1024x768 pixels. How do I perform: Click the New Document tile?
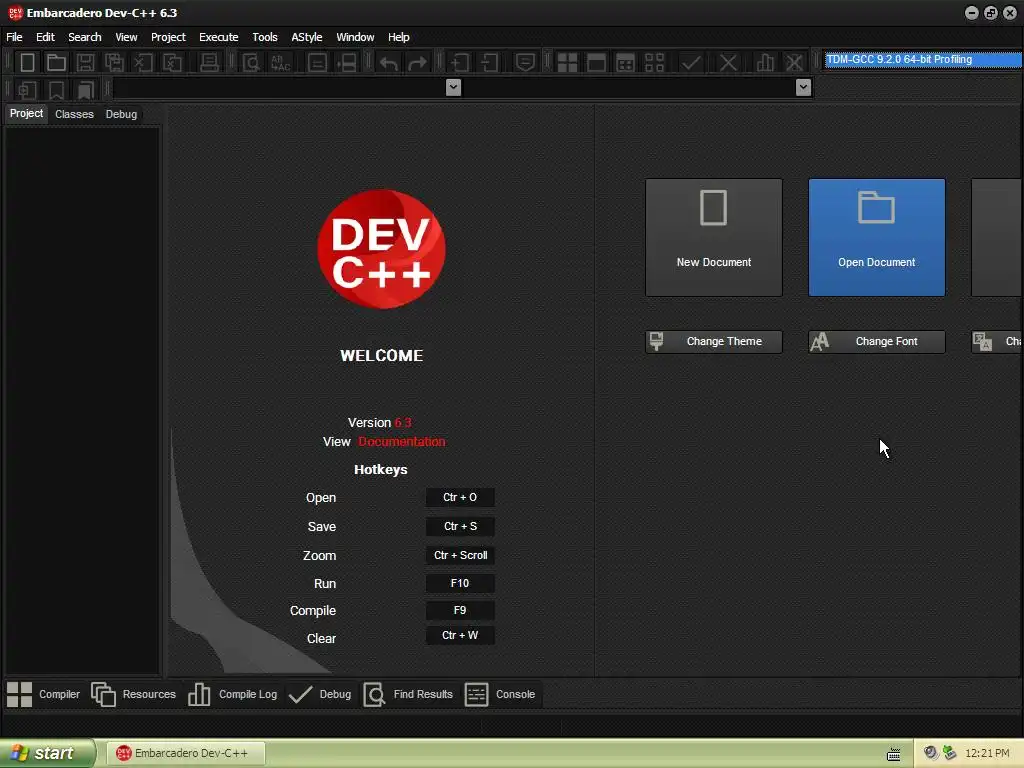coord(714,238)
